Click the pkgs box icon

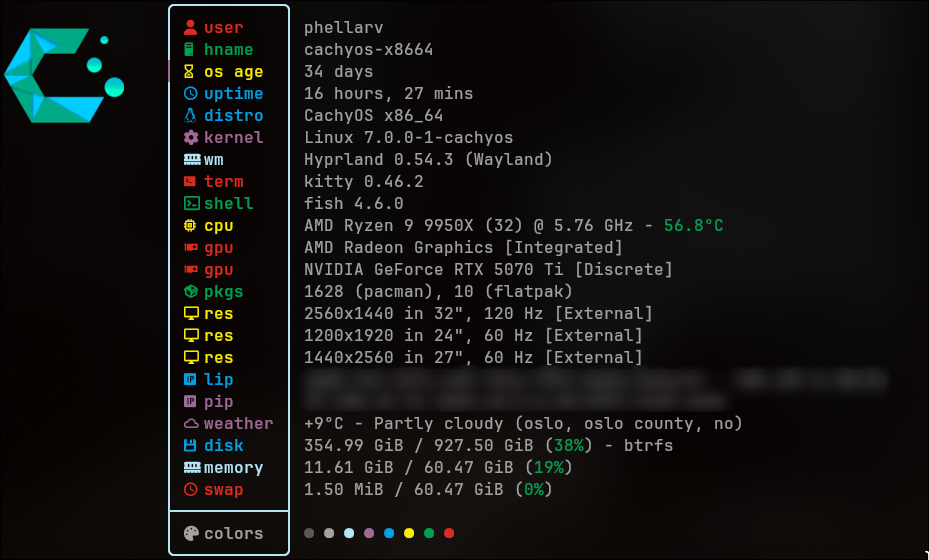(x=190, y=291)
